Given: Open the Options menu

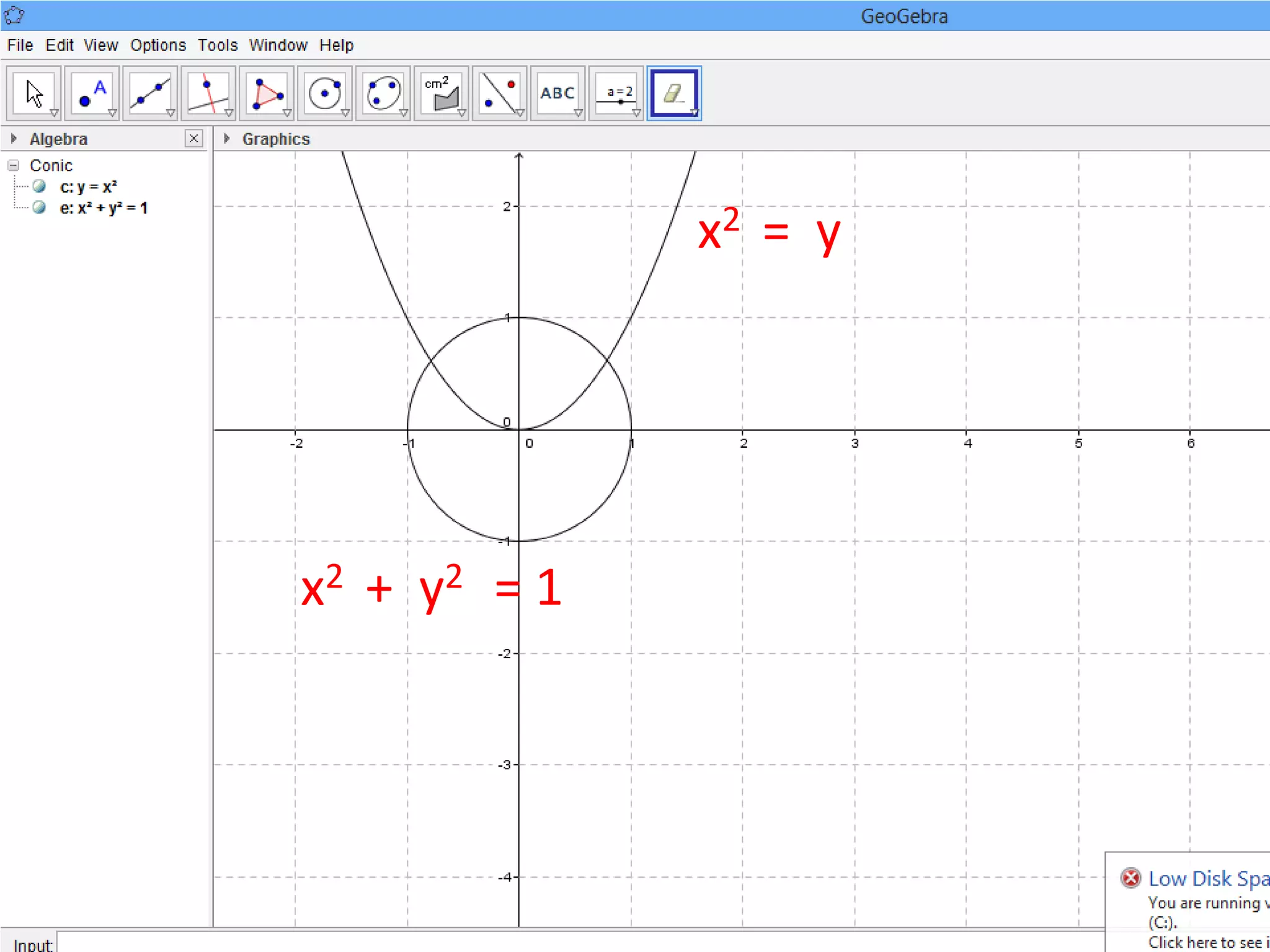Looking at the screenshot, I should click(x=158, y=45).
